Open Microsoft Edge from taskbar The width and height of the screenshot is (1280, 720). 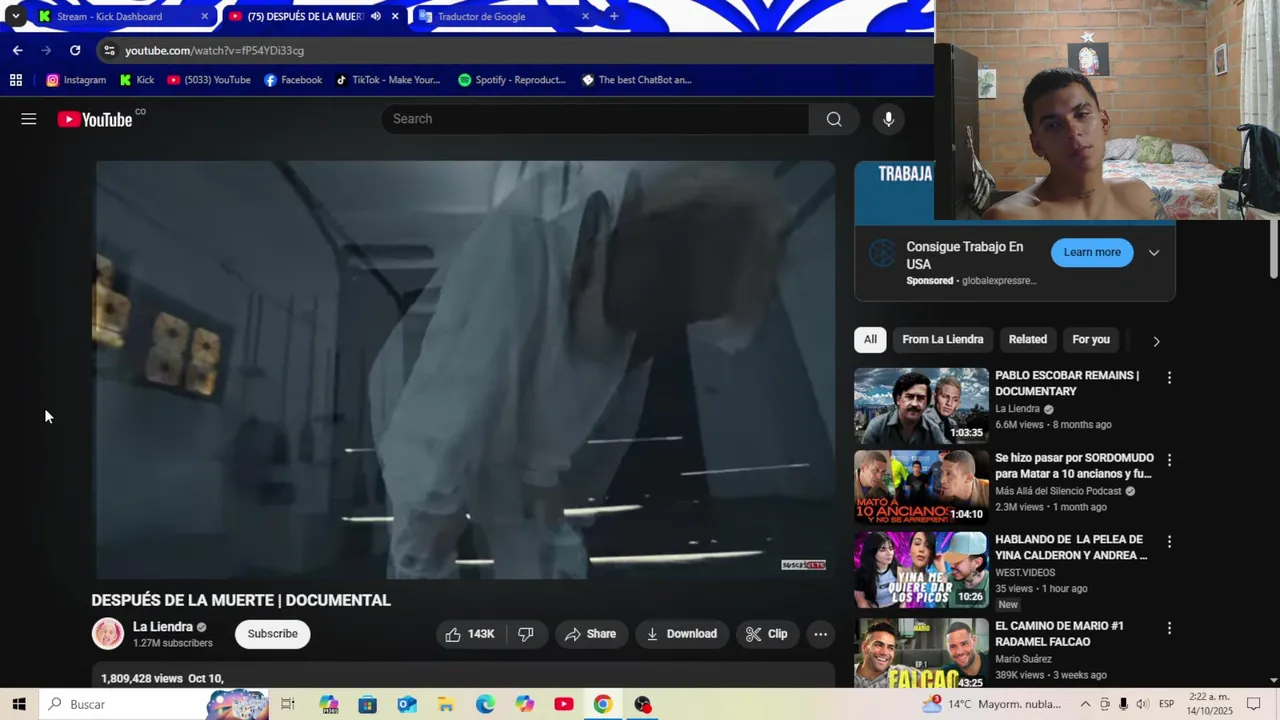485,704
